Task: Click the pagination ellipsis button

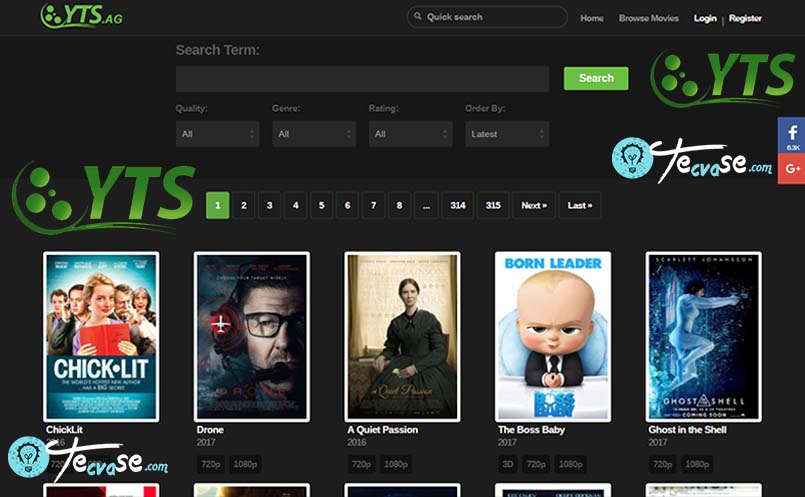Action: tap(426, 205)
